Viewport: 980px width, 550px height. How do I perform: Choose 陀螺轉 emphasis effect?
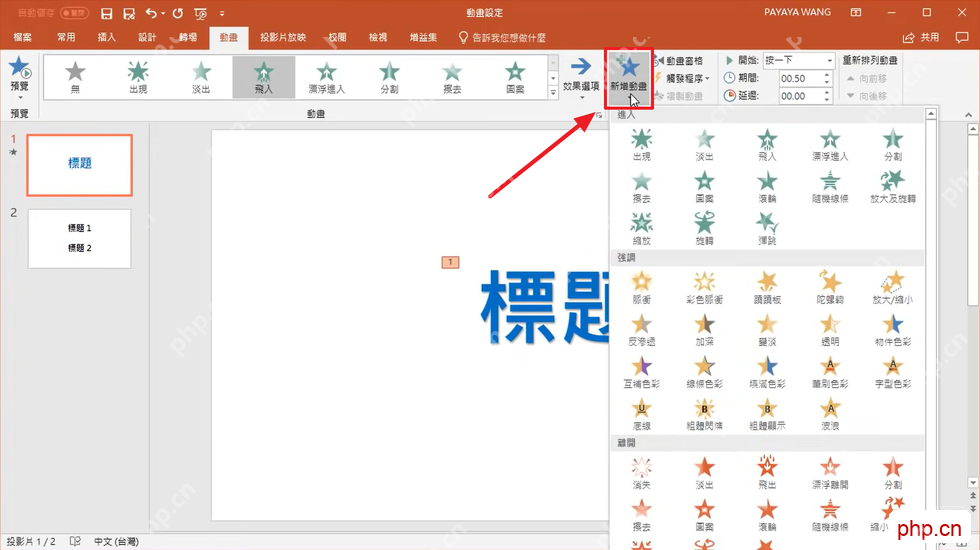click(830, 288)
